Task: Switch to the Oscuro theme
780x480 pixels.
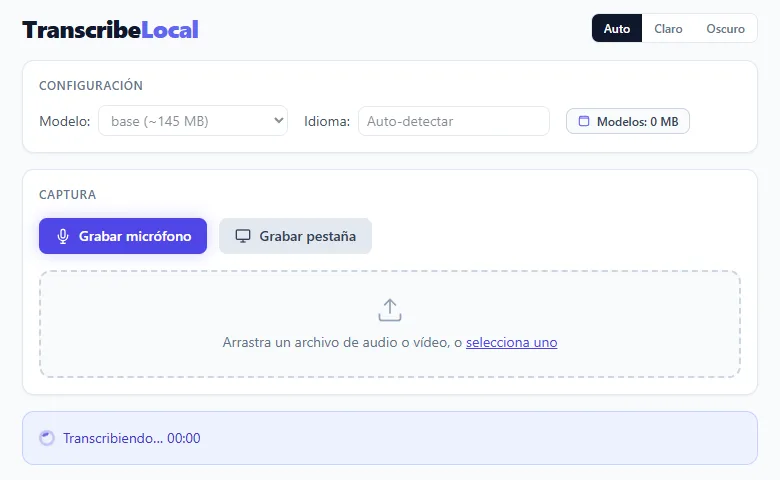Action: pyautogui.click(x=725, y=28)
